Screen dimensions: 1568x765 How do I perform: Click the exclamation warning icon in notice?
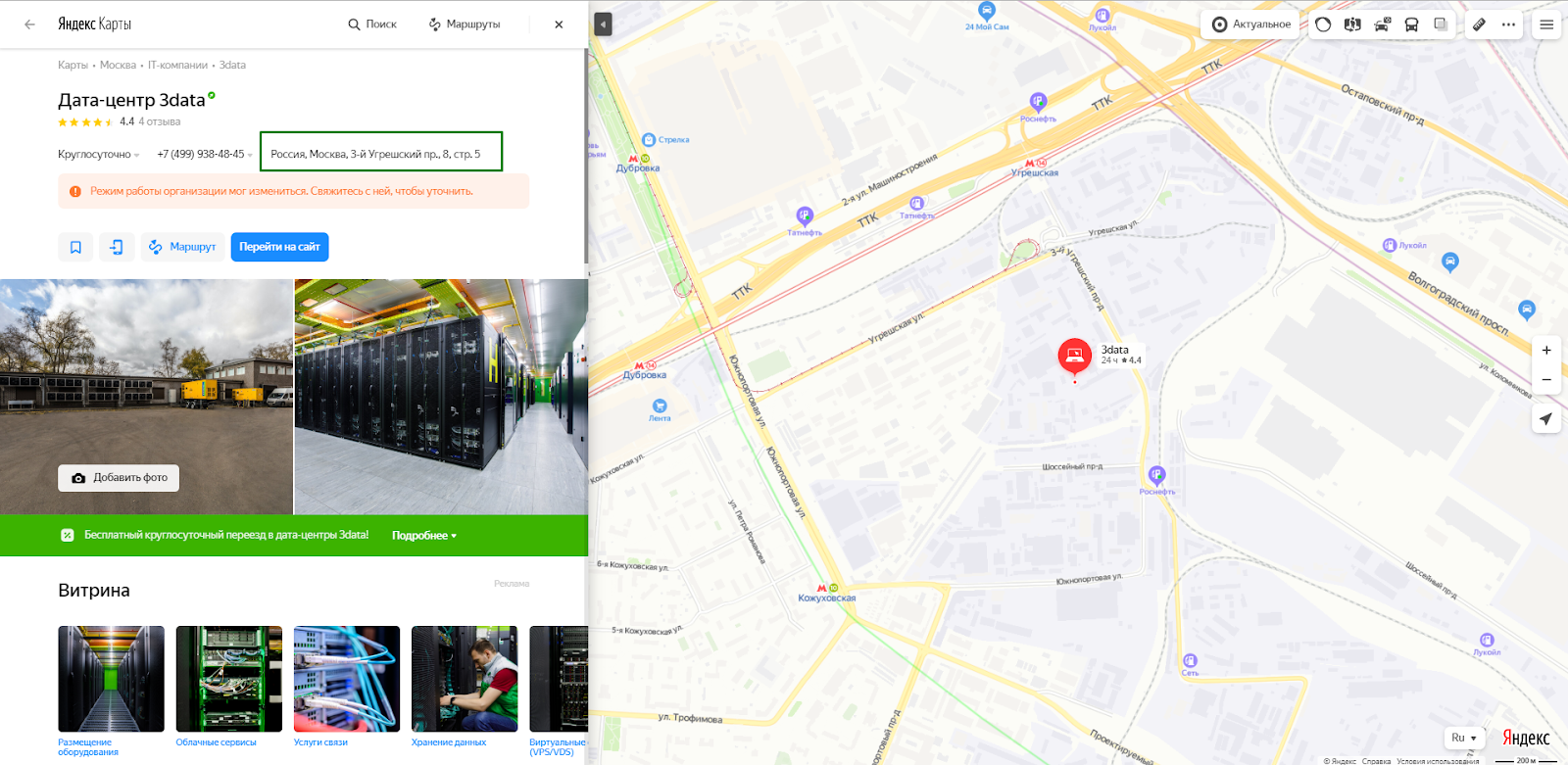(75, 191)
